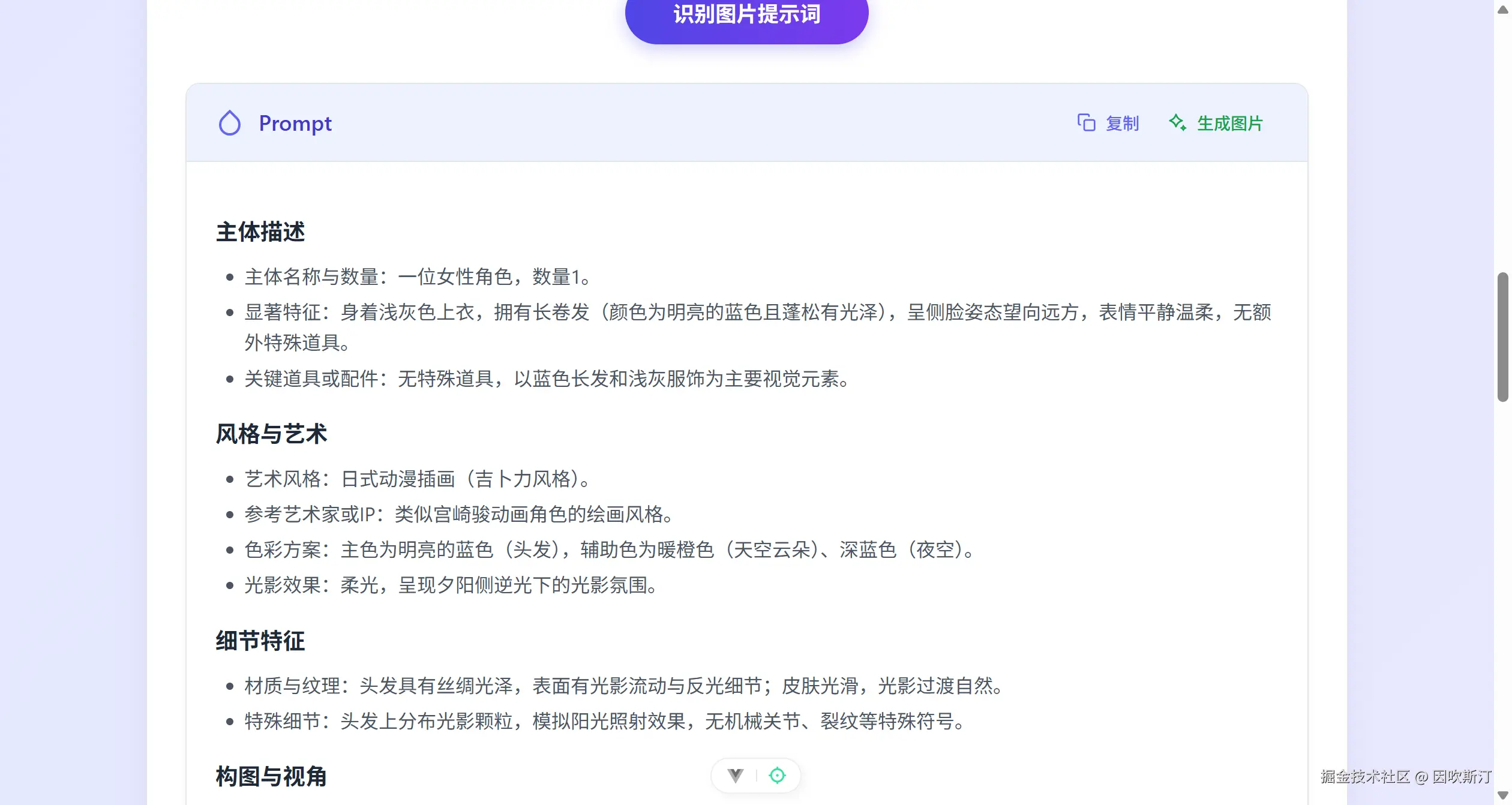Collapse the Prompt panel from its header
Screen dimensions: 1512x805
coord(747,124)
